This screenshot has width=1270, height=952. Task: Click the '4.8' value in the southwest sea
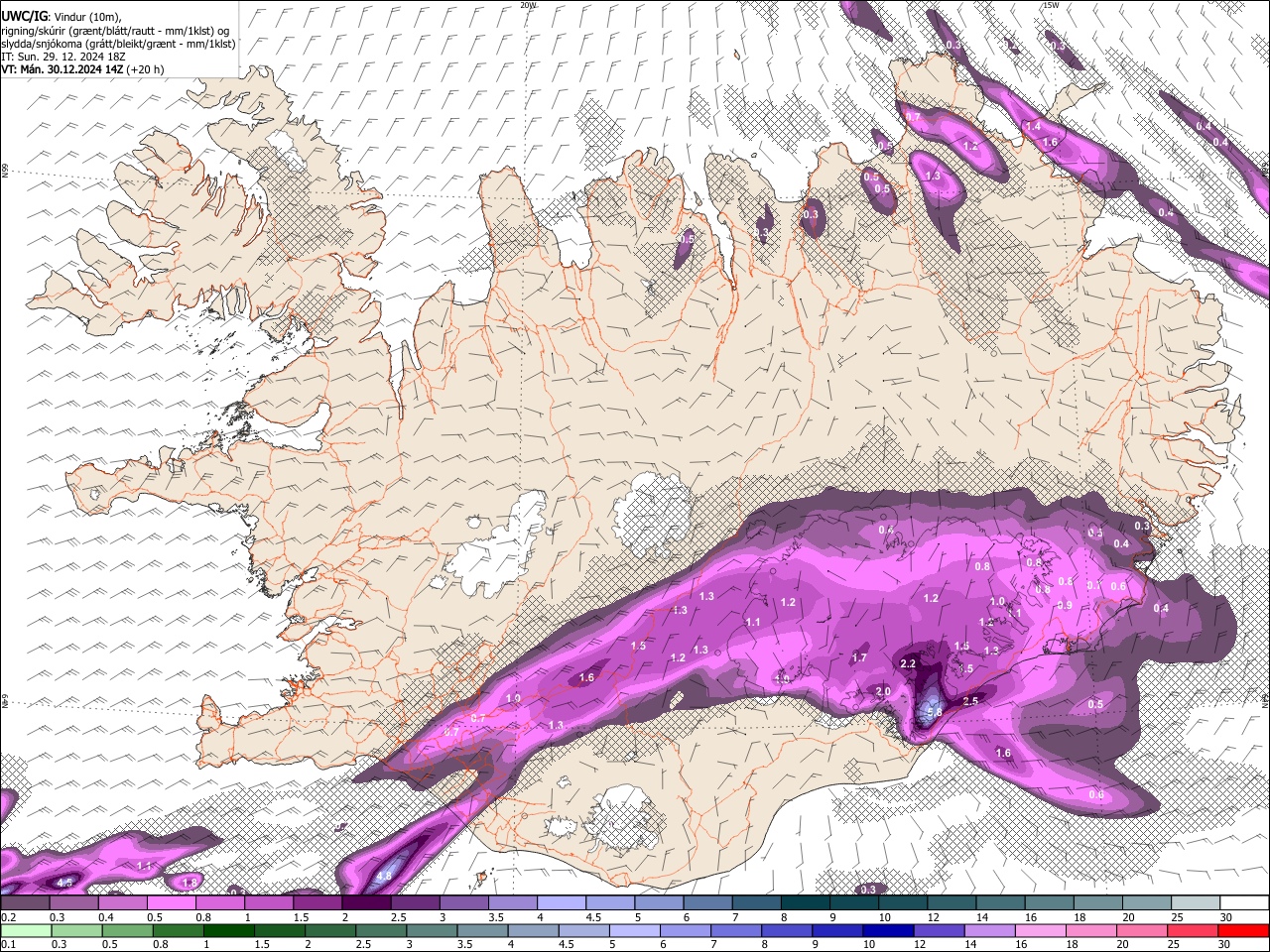(x=385, y=877)
